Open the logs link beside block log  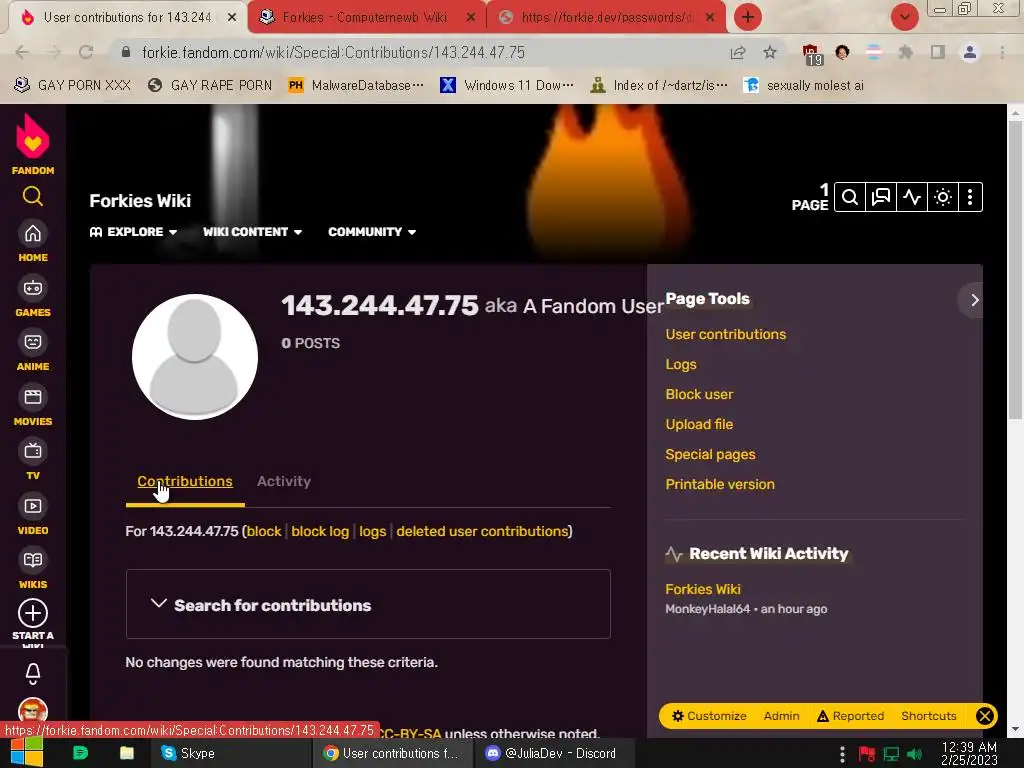372,532
